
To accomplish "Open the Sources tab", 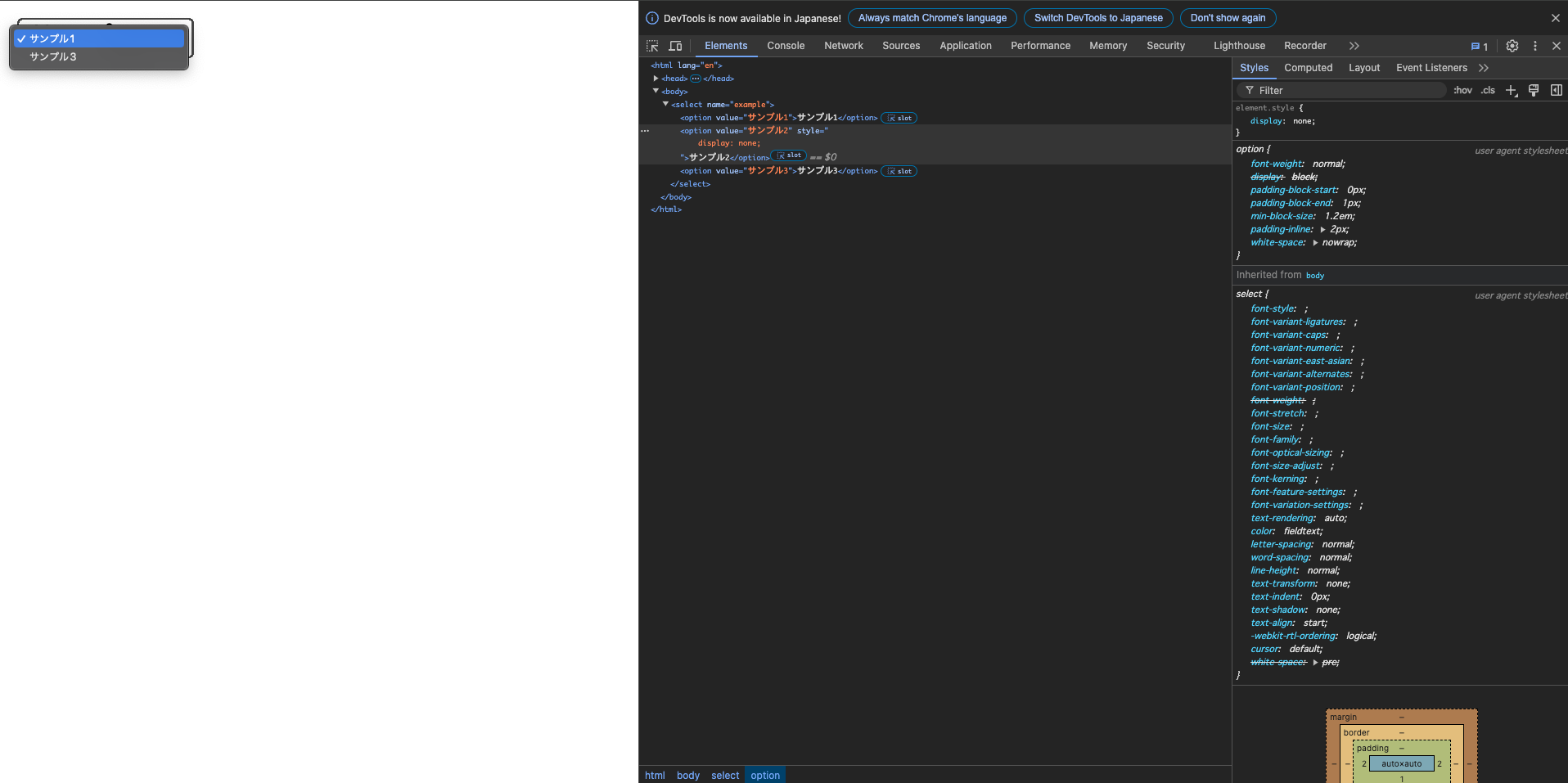I will pos(901,46).
